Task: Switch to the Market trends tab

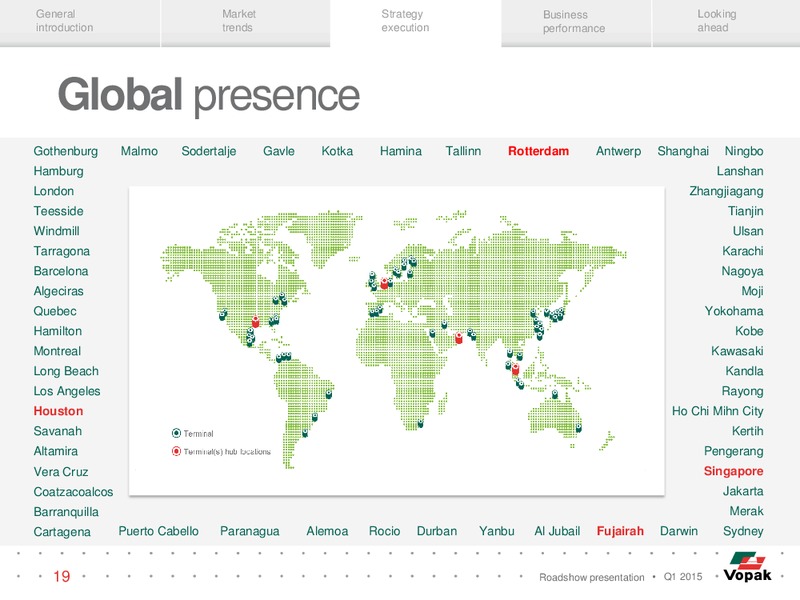Action: [x=245, y=23]
